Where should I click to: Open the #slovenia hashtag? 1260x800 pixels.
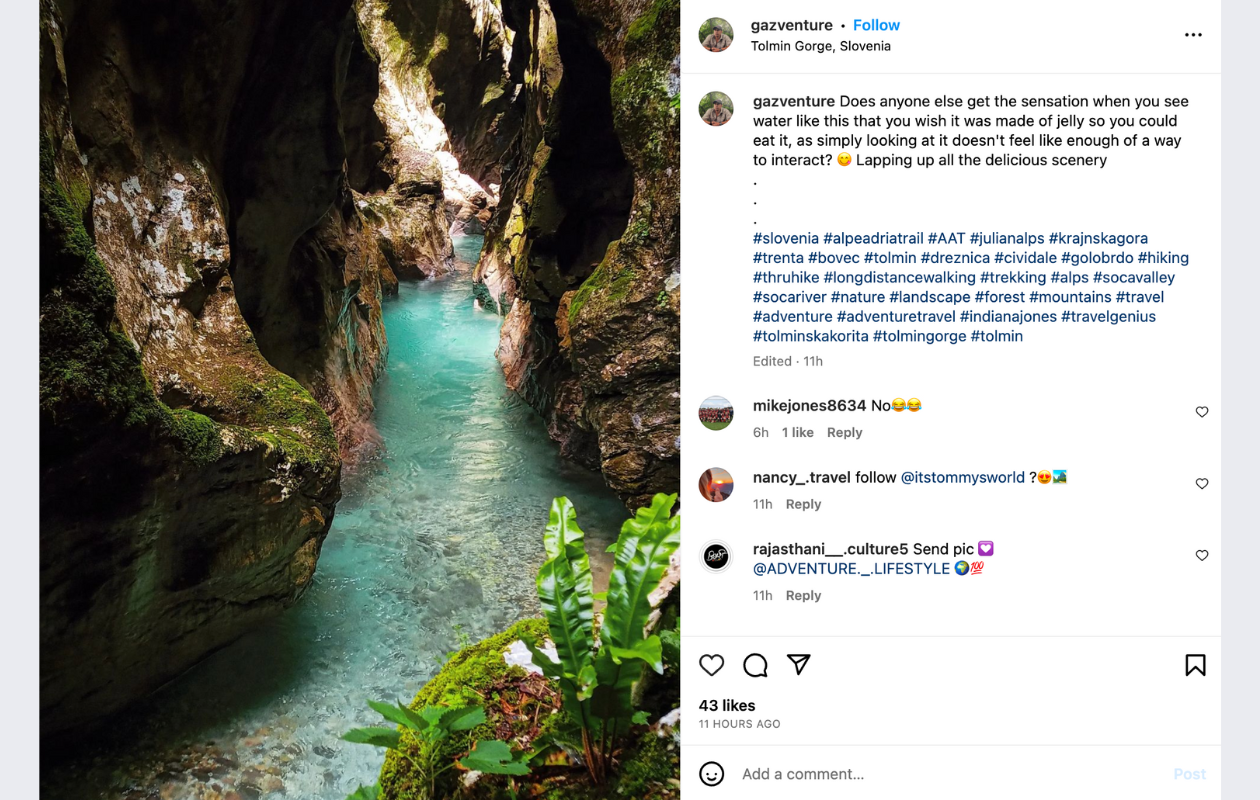(x=786, y=238)
